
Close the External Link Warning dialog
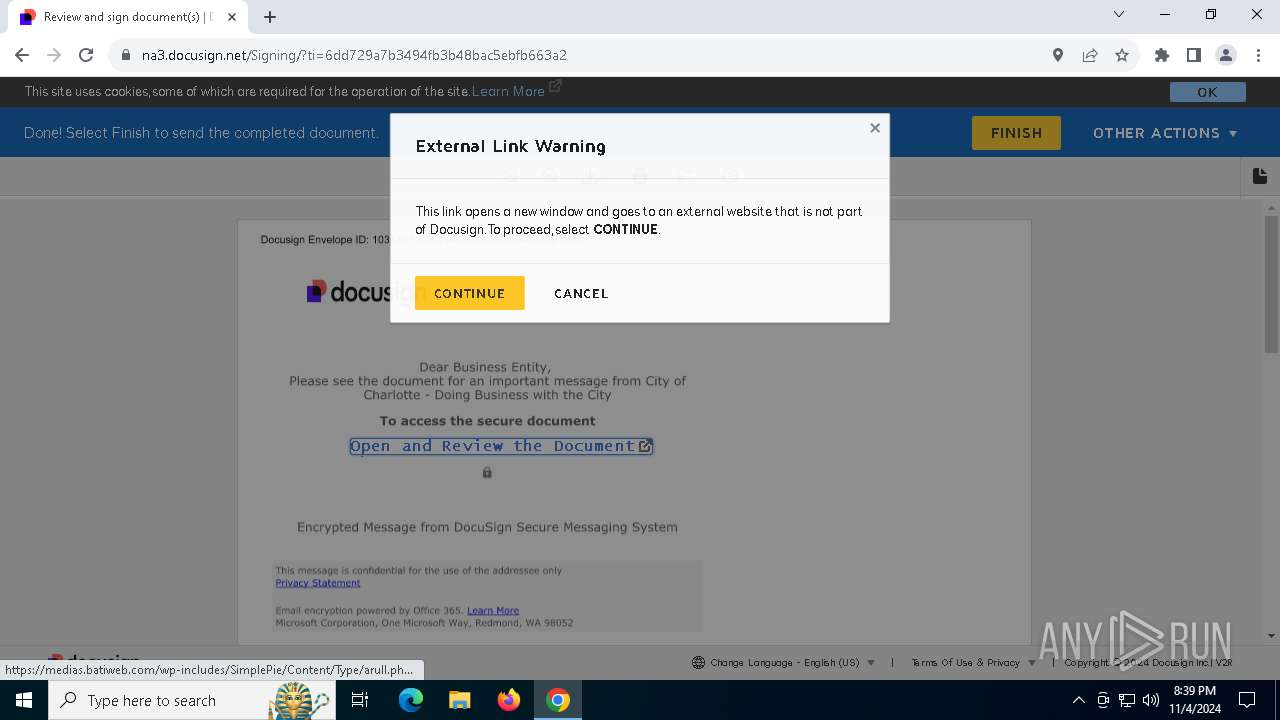pyautogui.click(x=875, y=128)
